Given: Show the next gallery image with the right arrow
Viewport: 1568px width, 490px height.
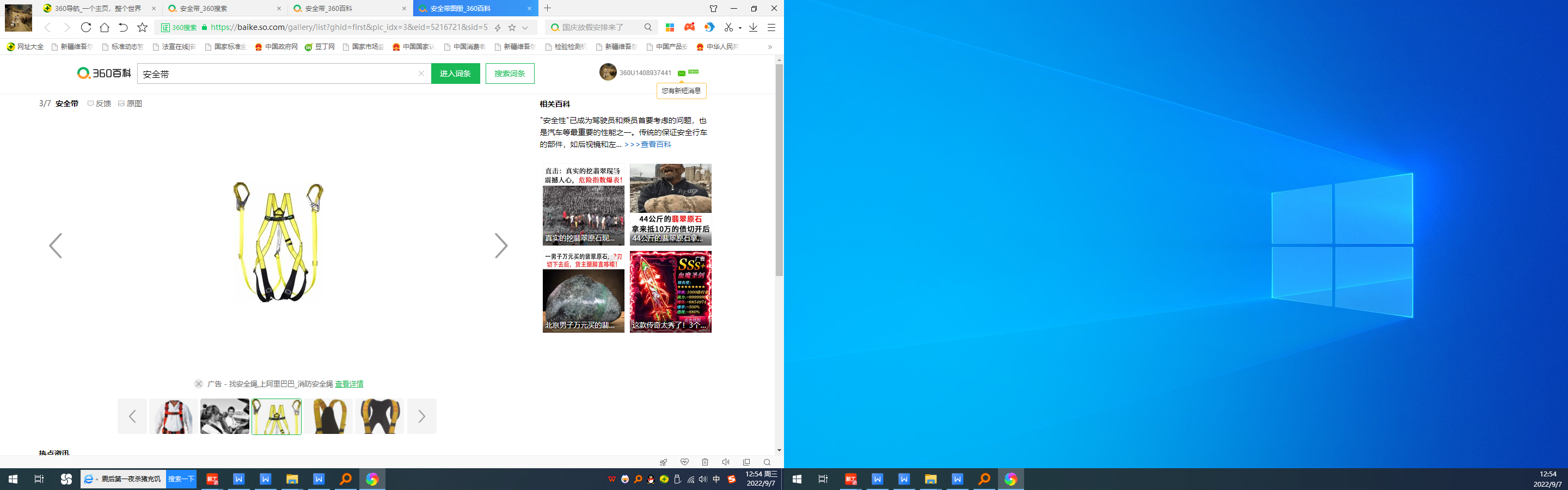Looking at the screenshot, I should (500, 246).
